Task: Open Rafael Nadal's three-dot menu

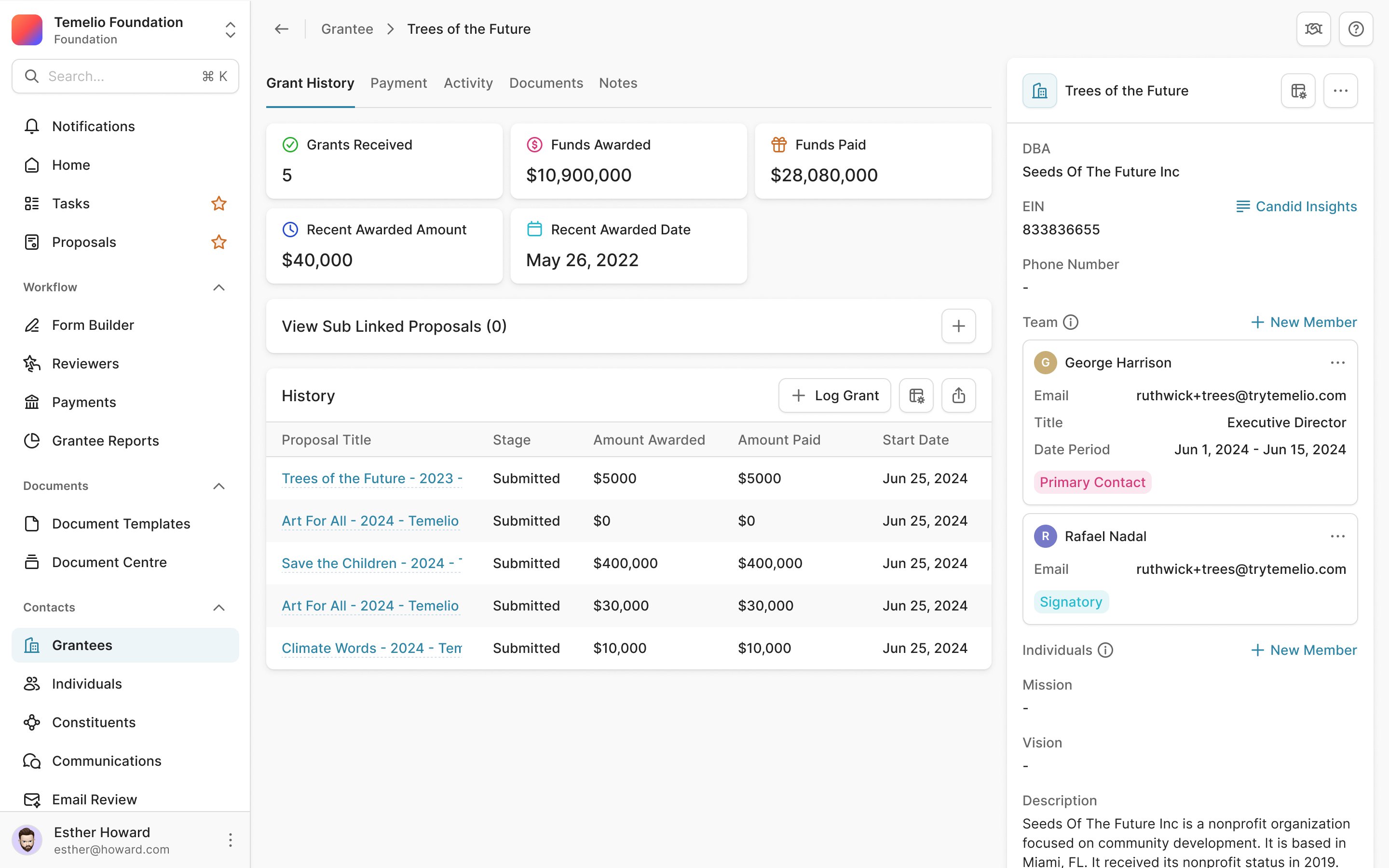Action: [1337, 536]
